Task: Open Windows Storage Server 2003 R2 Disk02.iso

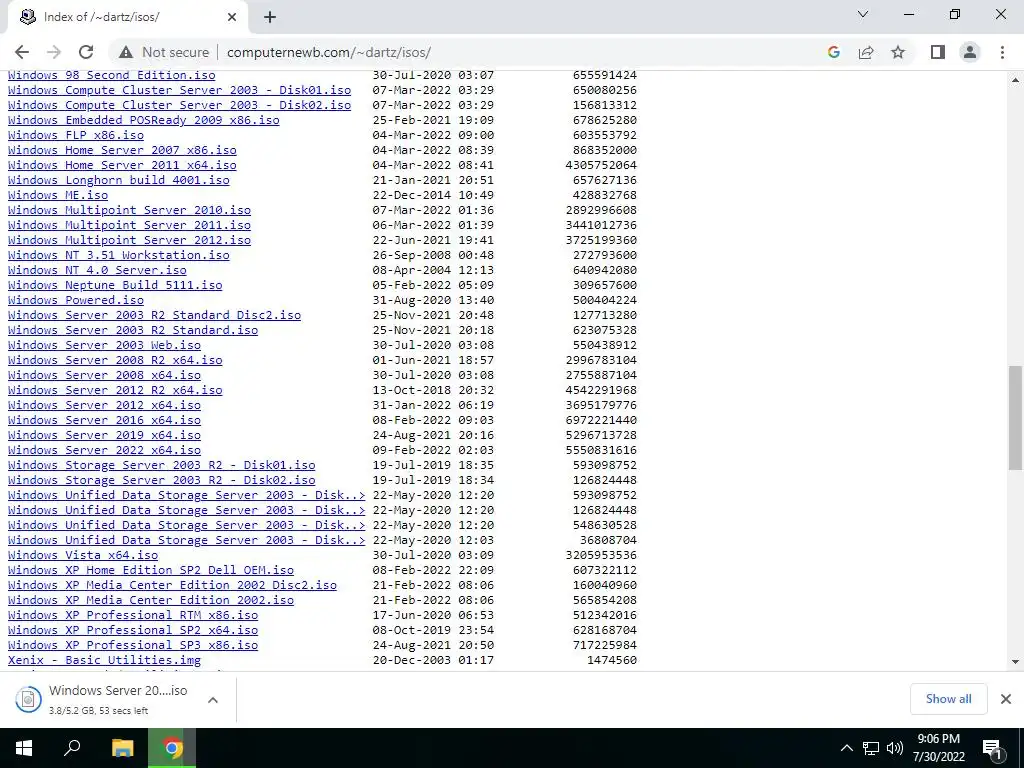Action: [x=161, y=481]
